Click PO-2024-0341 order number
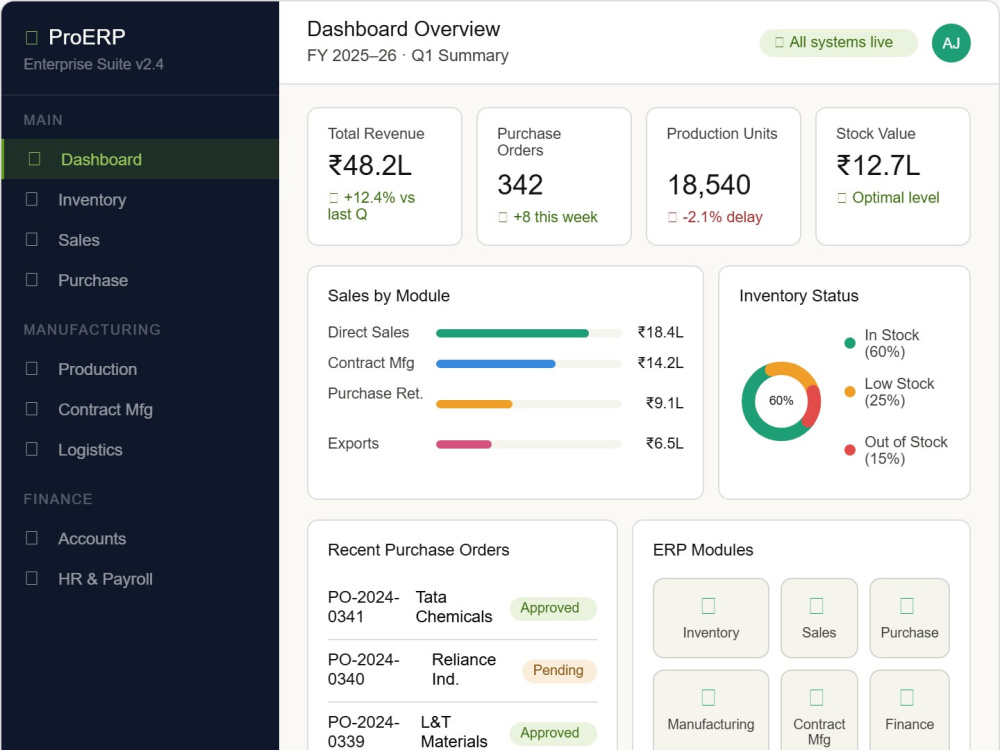Screen dimensions: 1000x750 pyautogui.click(x=364, y=607)
